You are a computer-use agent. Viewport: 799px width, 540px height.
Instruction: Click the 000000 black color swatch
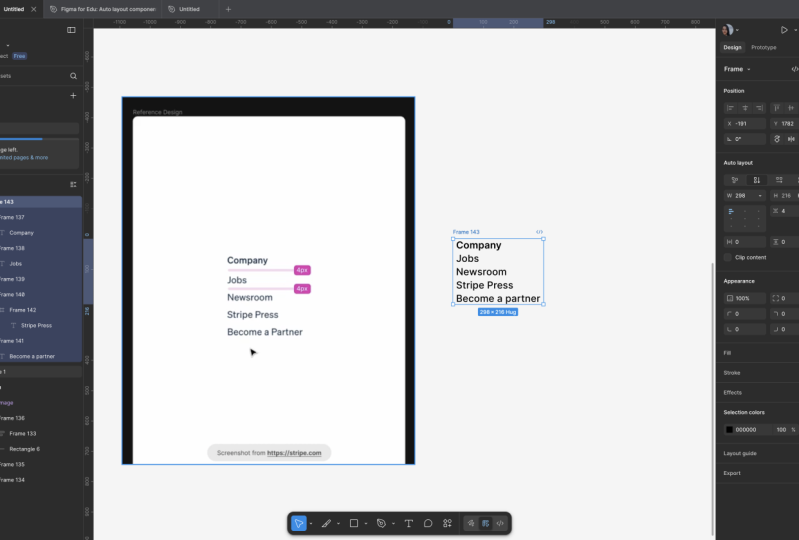[729, 429]
